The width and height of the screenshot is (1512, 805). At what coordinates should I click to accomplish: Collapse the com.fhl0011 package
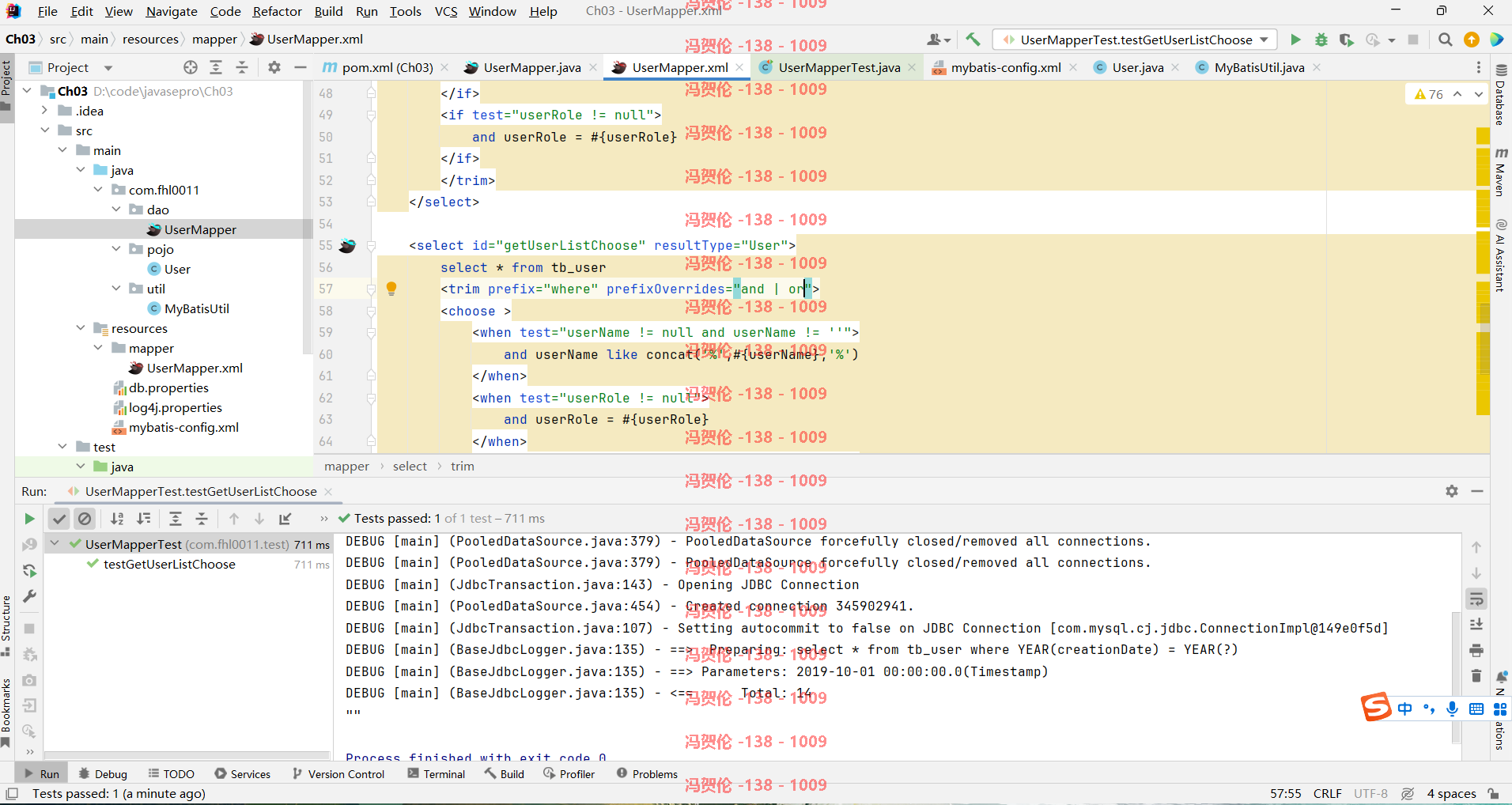coord(98,190)
